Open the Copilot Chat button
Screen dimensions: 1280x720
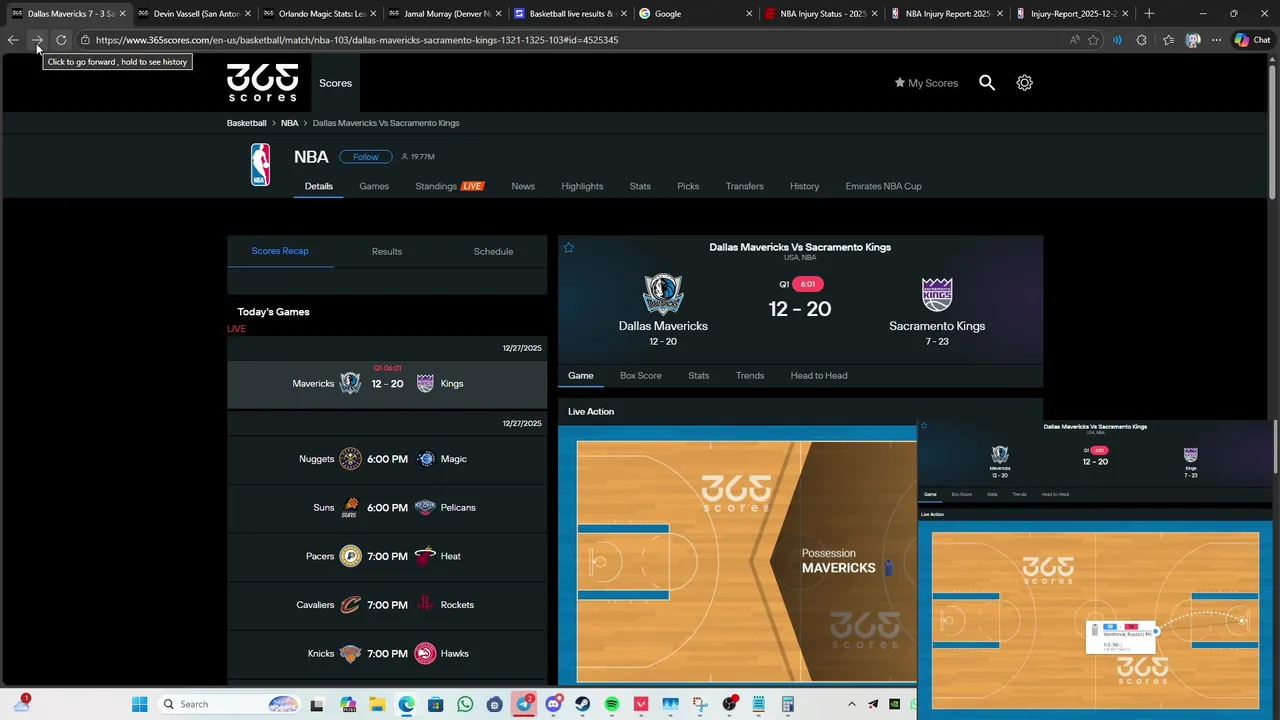coord(1252,40)
